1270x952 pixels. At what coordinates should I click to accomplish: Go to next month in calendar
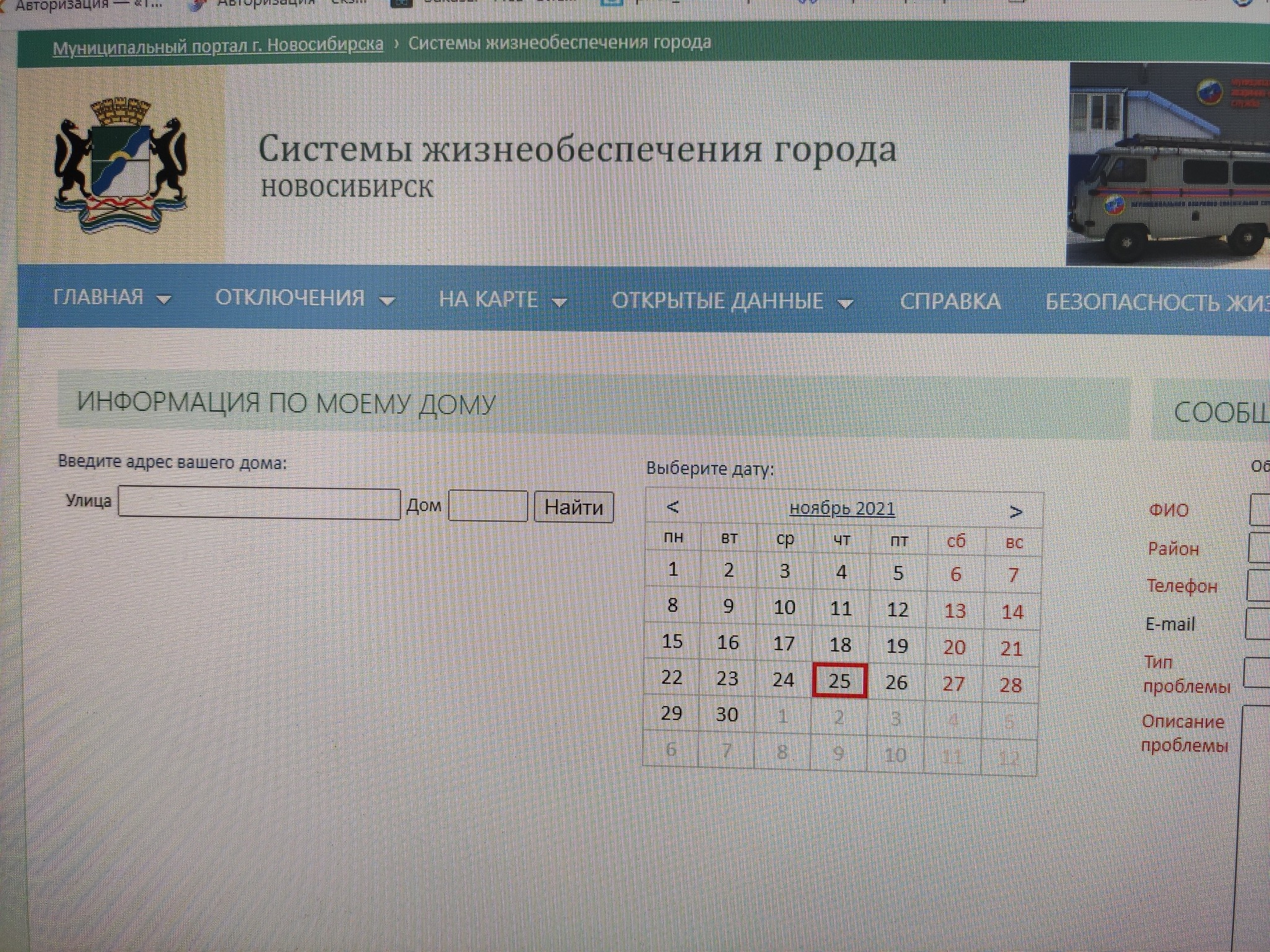pyautogui.click(x=1015, y=512)
